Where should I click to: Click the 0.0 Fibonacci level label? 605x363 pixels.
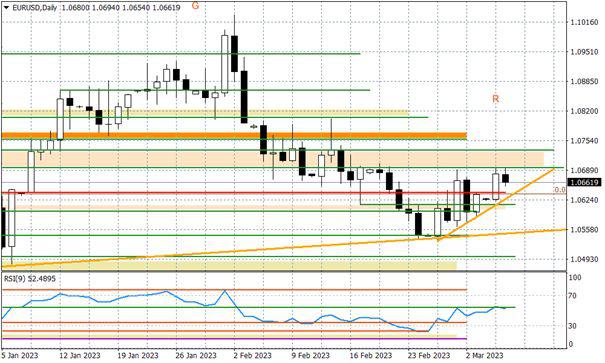(x=559, y=190)
